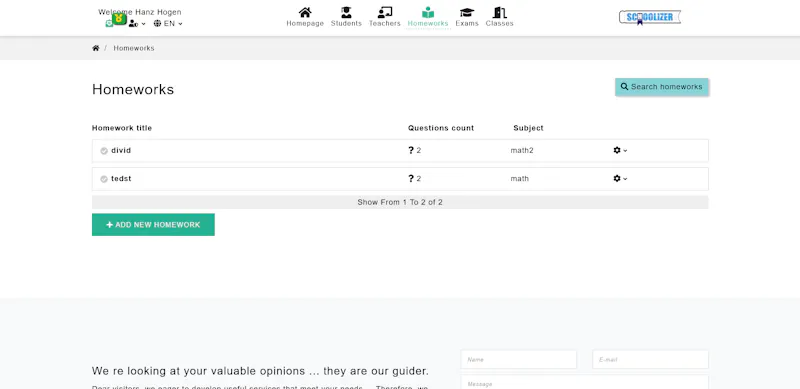Click the Homepage house icon
Image resolution: width=800 pixels, height=389 pixels.
point(305,12)
